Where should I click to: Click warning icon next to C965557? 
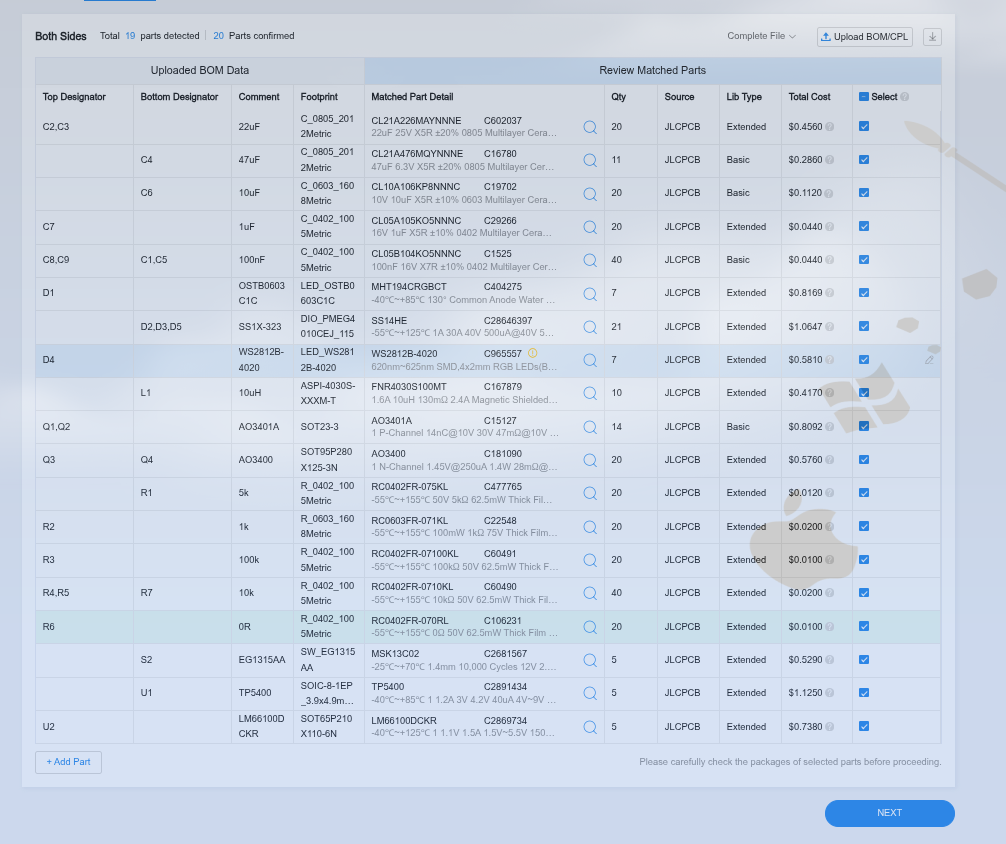[533, 353]
